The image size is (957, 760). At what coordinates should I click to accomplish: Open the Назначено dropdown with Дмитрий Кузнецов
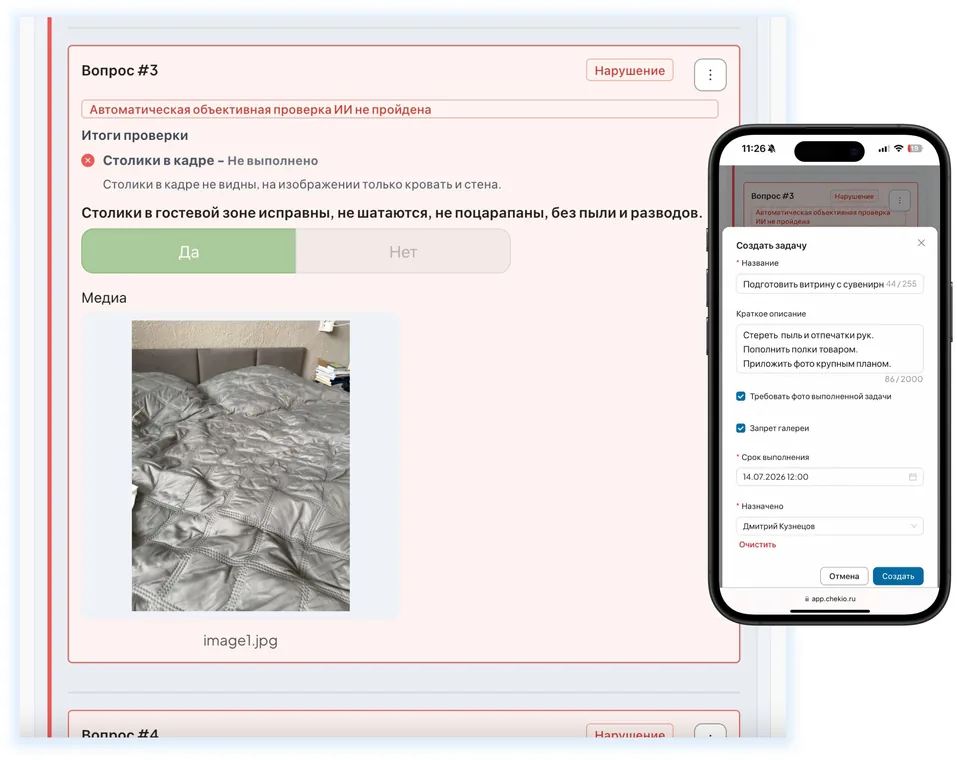tap(829, 526)
